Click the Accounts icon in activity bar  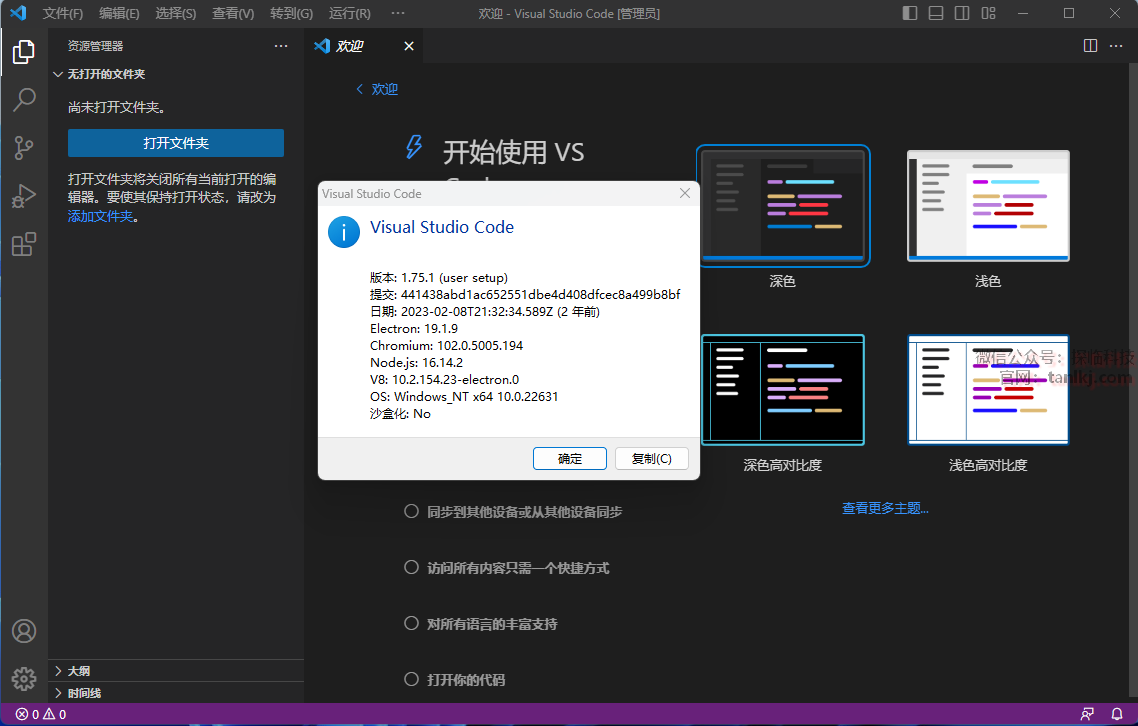coord(24,631)
